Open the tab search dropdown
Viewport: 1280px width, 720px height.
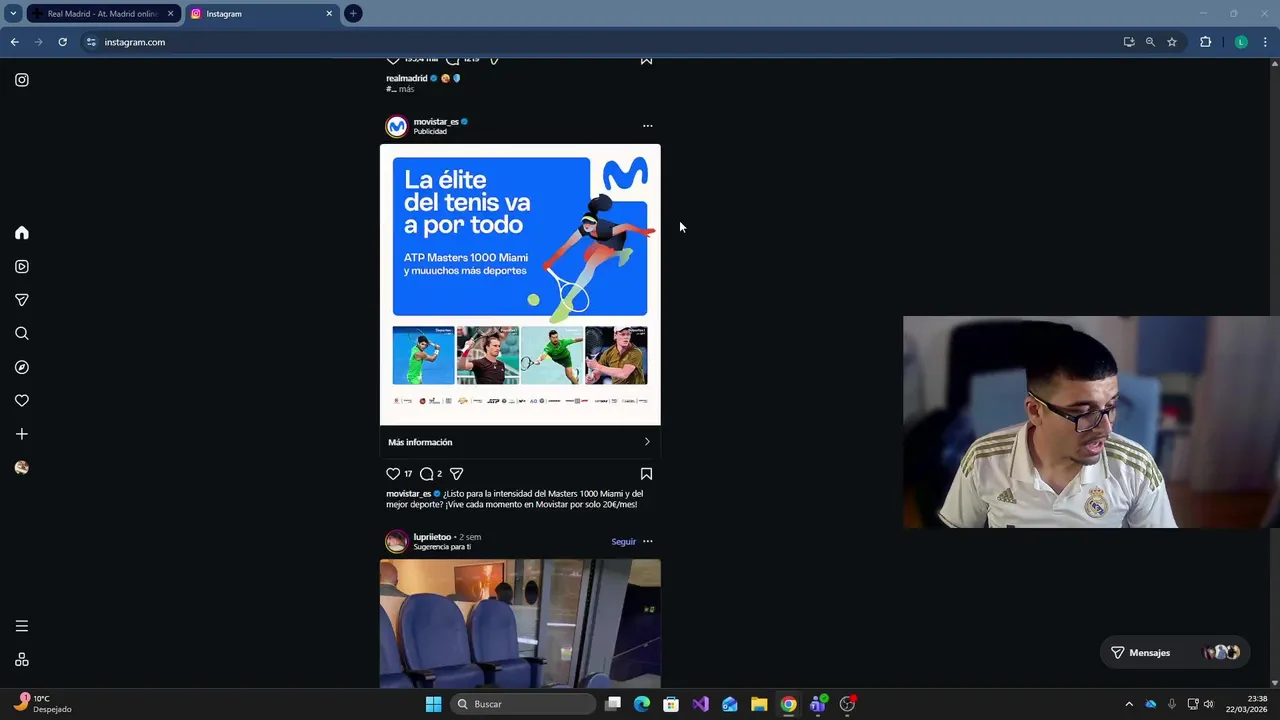coord(13,14)
